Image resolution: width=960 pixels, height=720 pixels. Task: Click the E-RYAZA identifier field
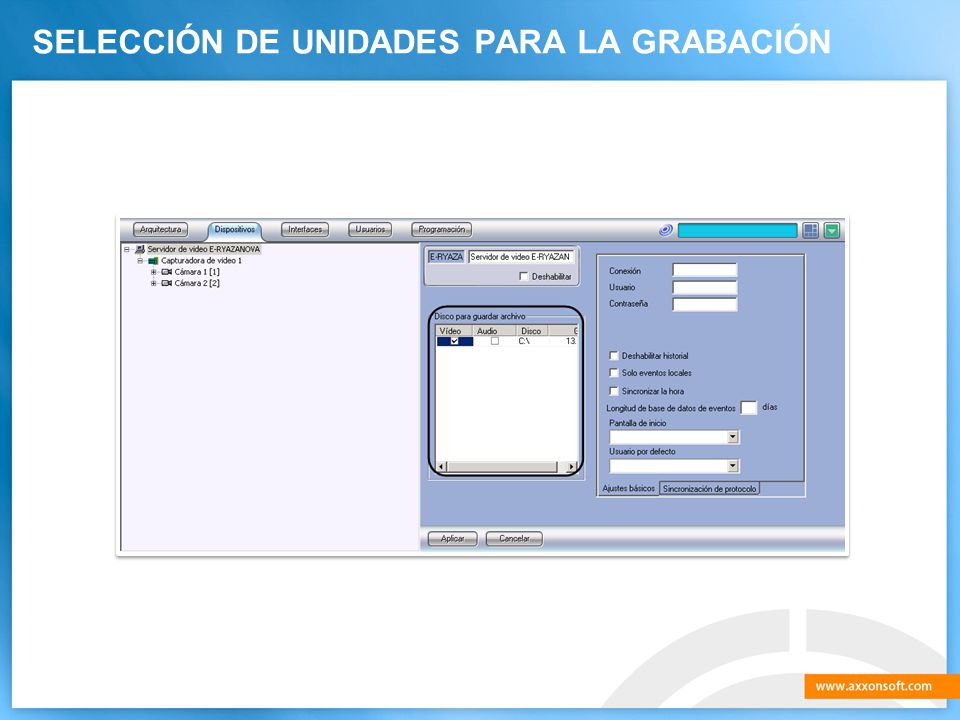[x=446, y=257]
